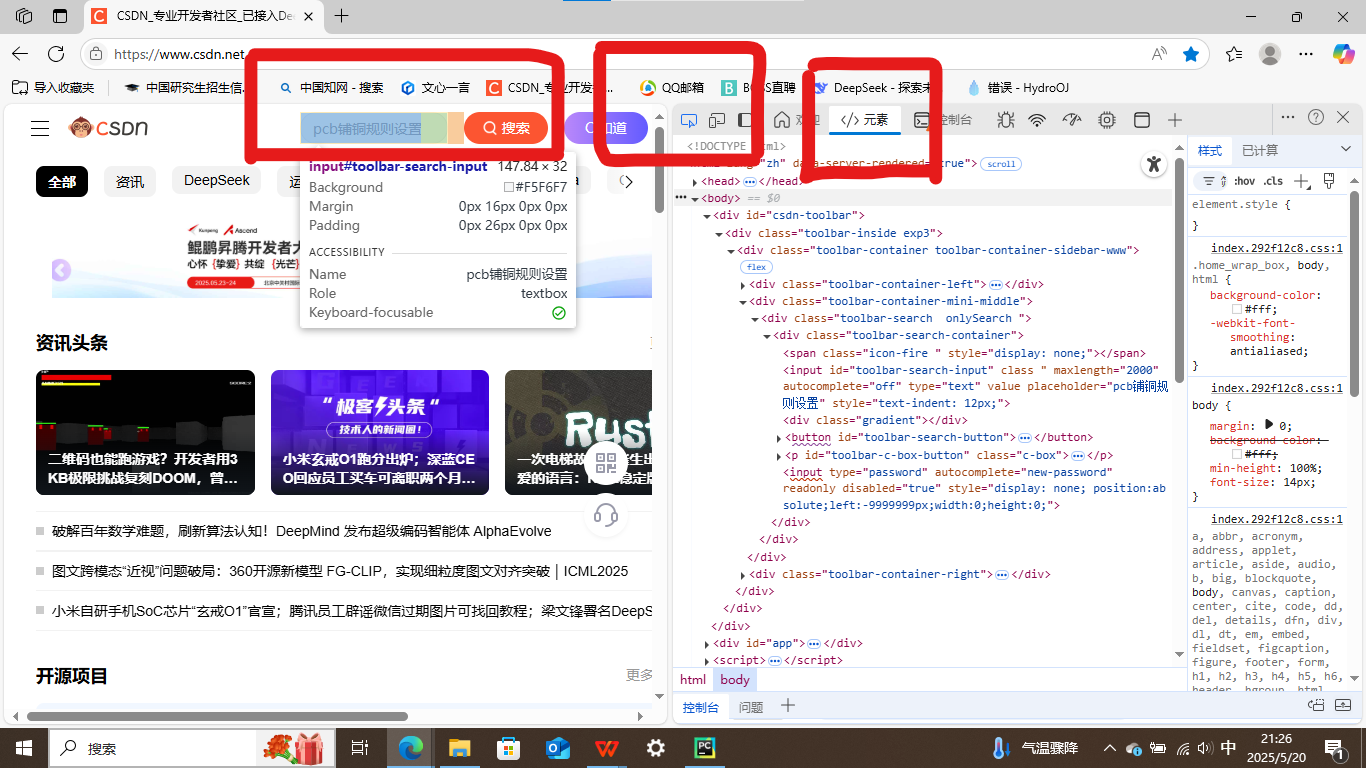Click the favorites star in address bar
This screenshot has height=768, width=1366.
coord(1191,54)
